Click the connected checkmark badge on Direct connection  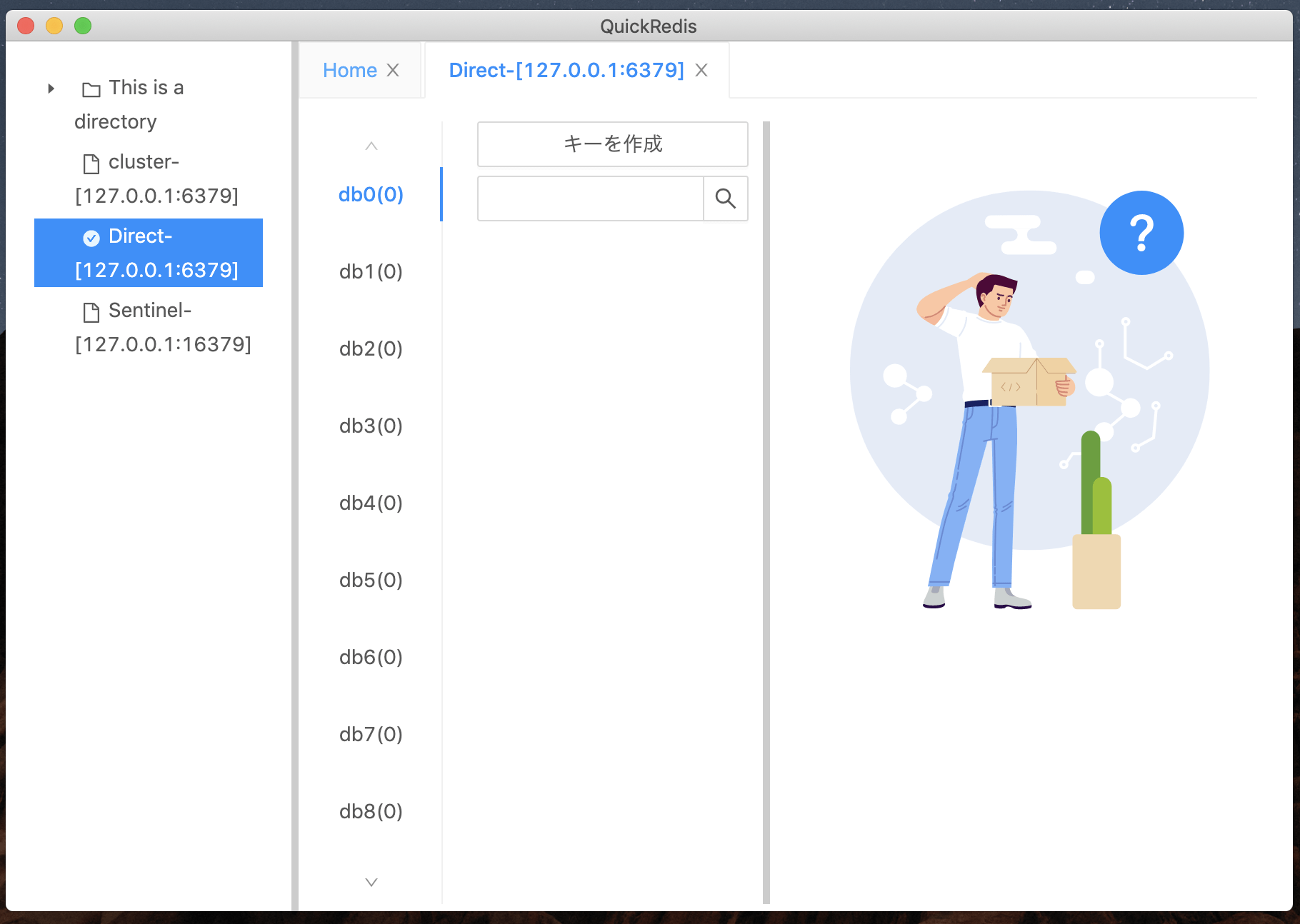[91, 238]
